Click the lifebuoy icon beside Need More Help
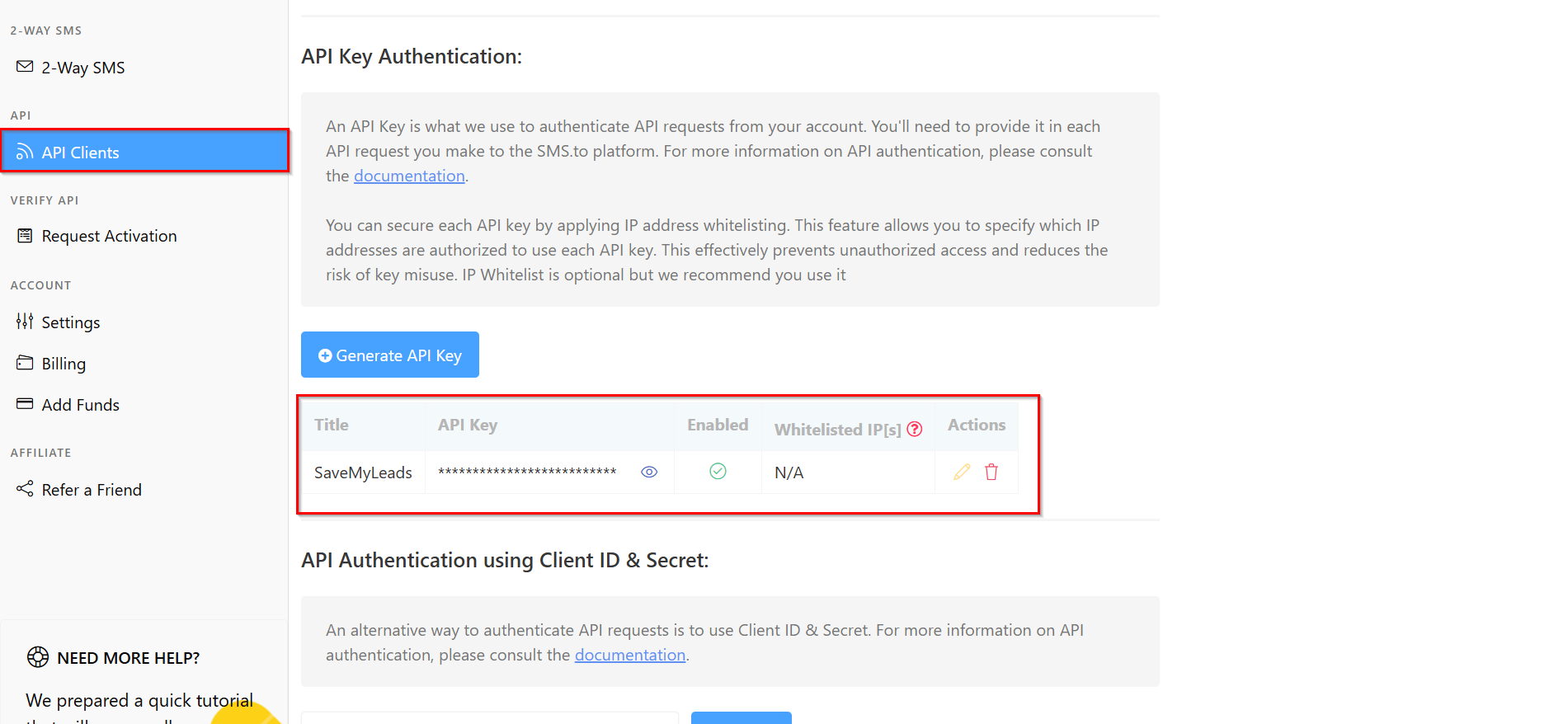1568x724 pixels. coord(38,657)
